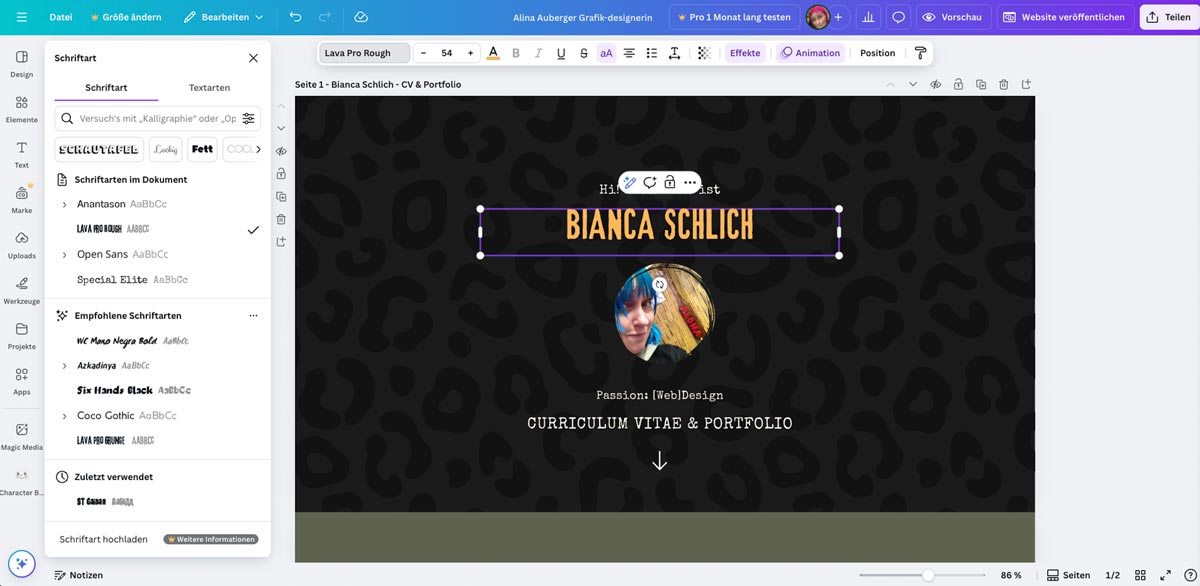Open the Uploads sidebar panel
Image resolution: width=1200 pixels, height=586 pixels.
[x=22, y=244]
